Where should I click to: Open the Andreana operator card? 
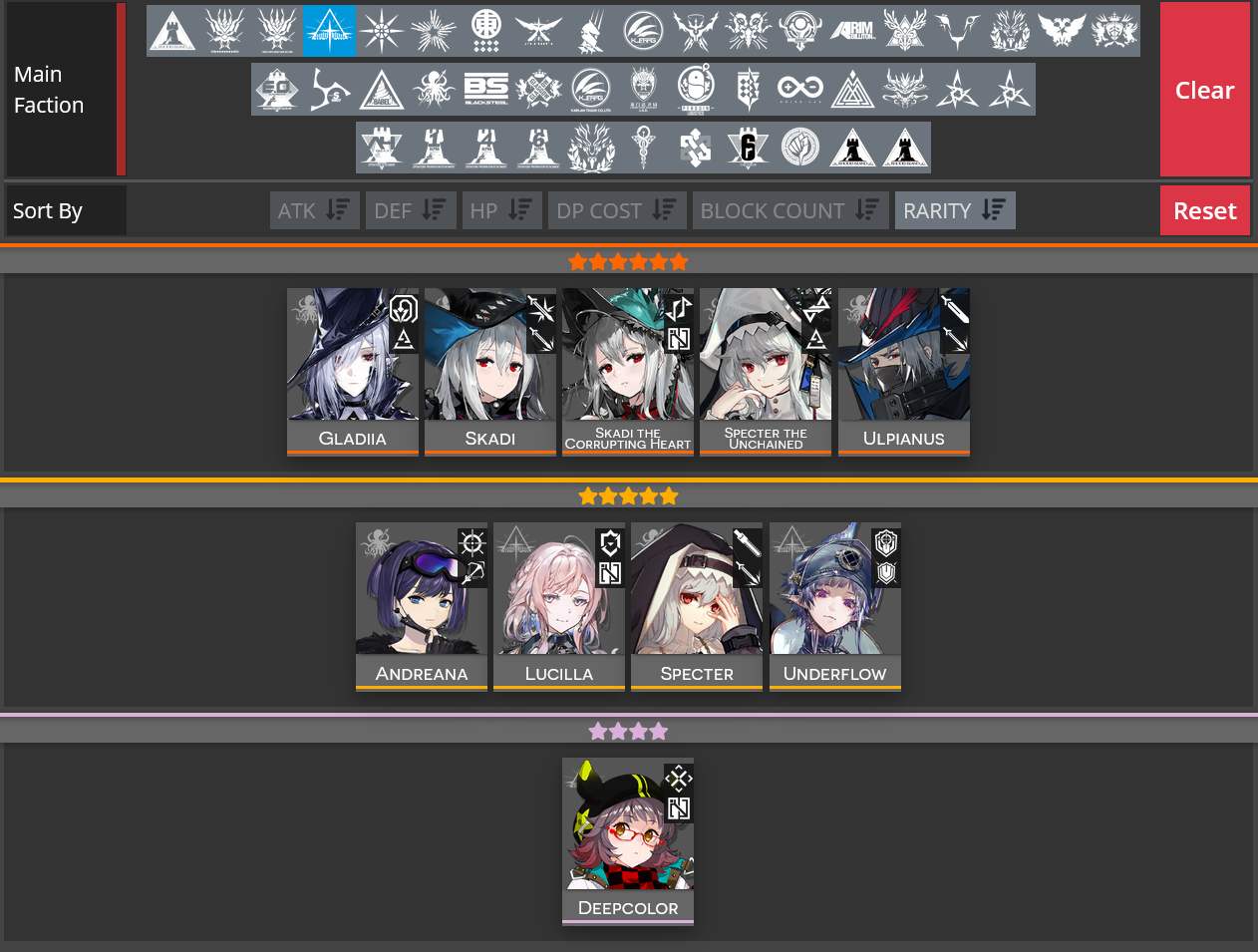[x=422, y=606]
